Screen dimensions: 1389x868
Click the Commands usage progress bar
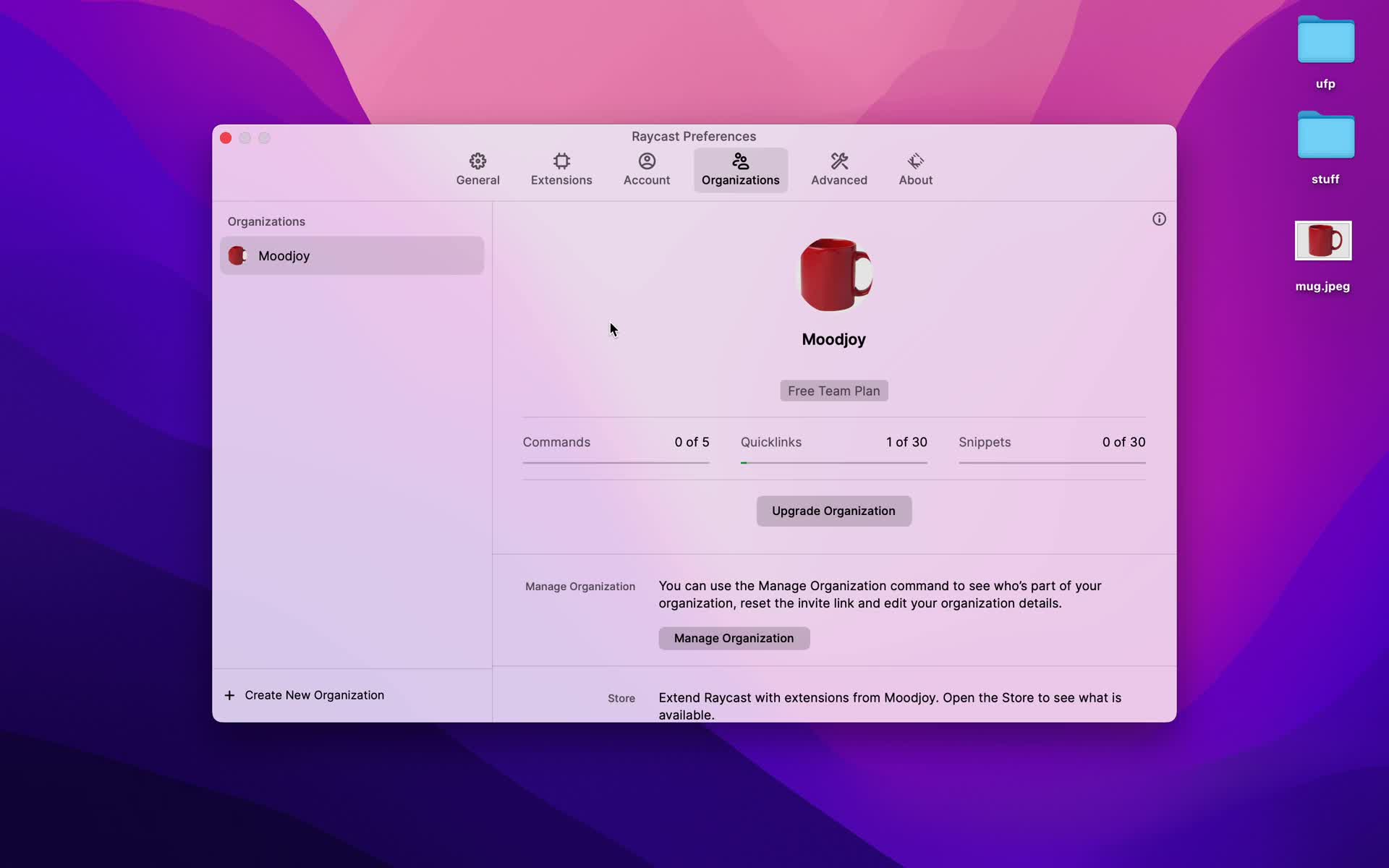click(x=616, y=463)
